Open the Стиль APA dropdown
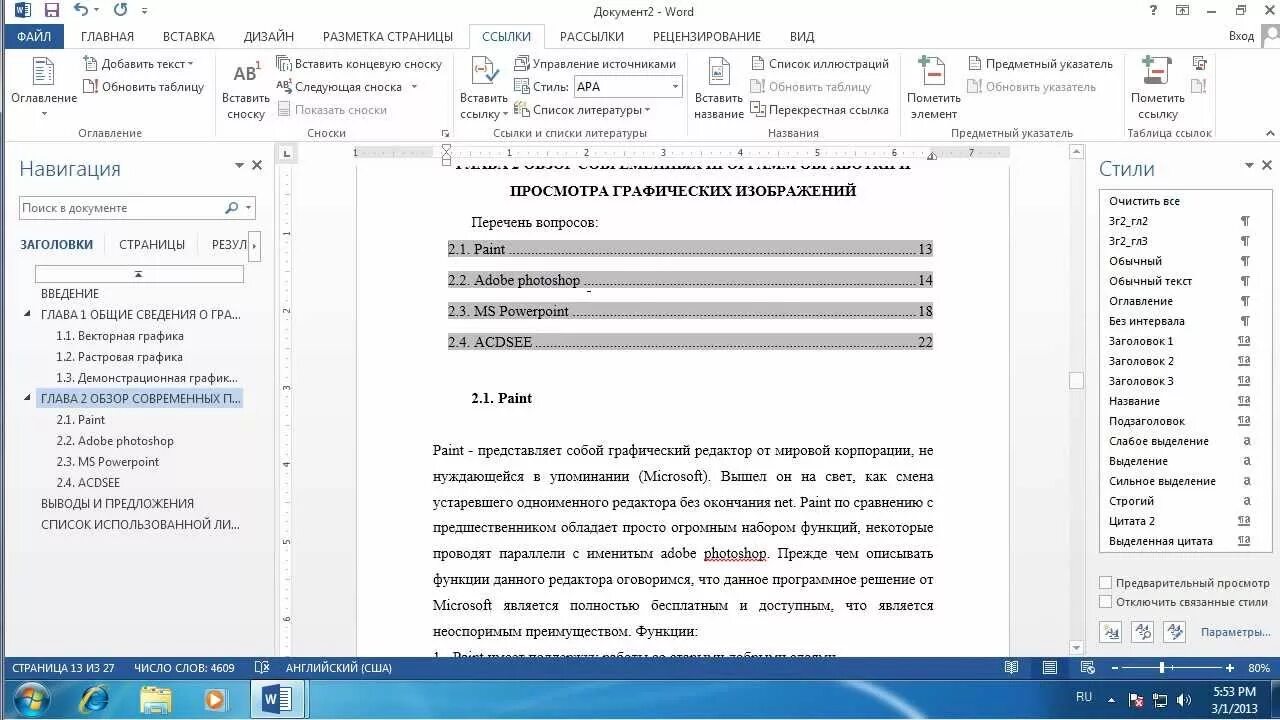 675,87
